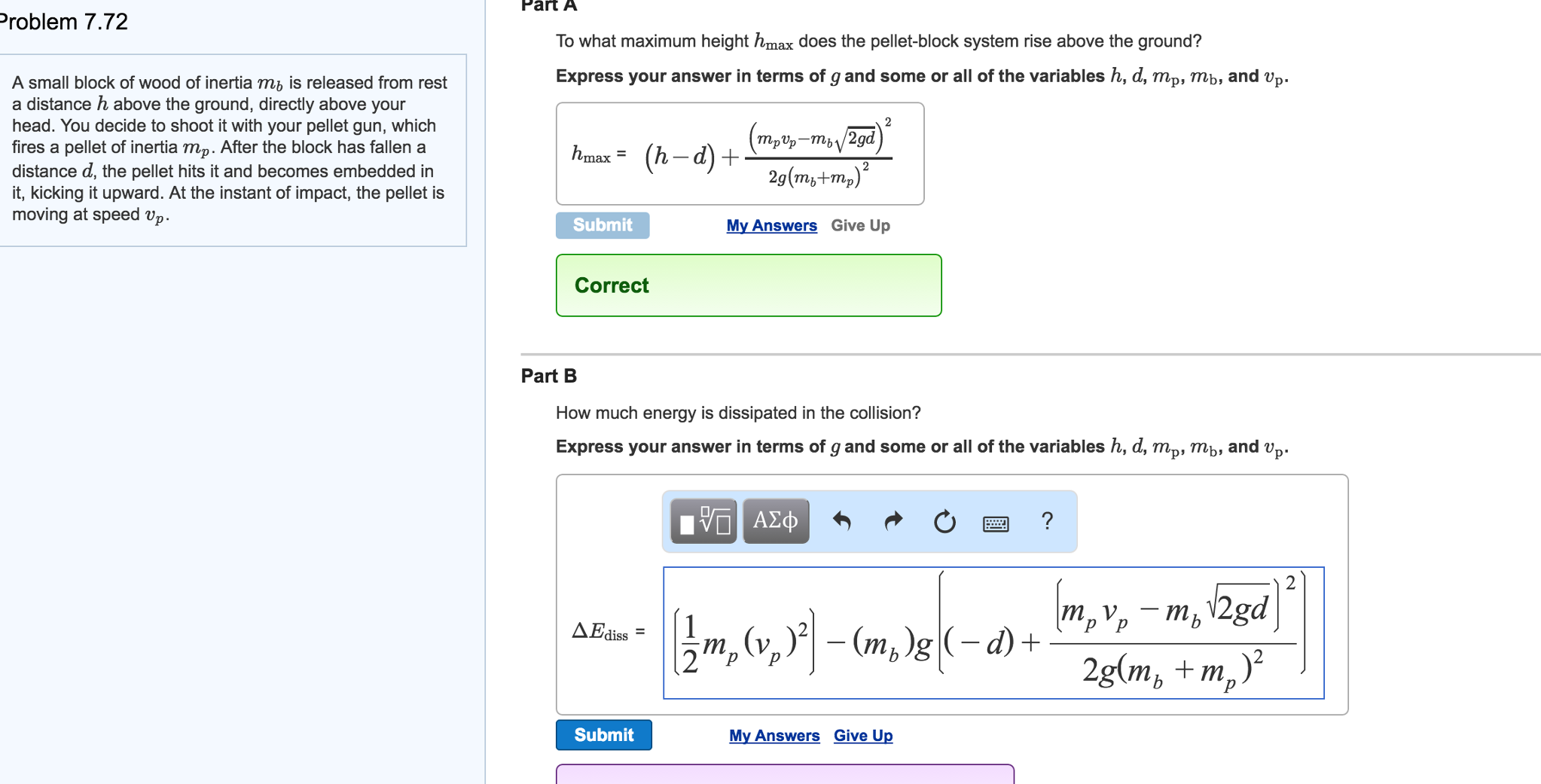Screen dimensions: 1541x784
Task: Open the Greek symbols ΑΣφ palette
Action: coord(775,520)
